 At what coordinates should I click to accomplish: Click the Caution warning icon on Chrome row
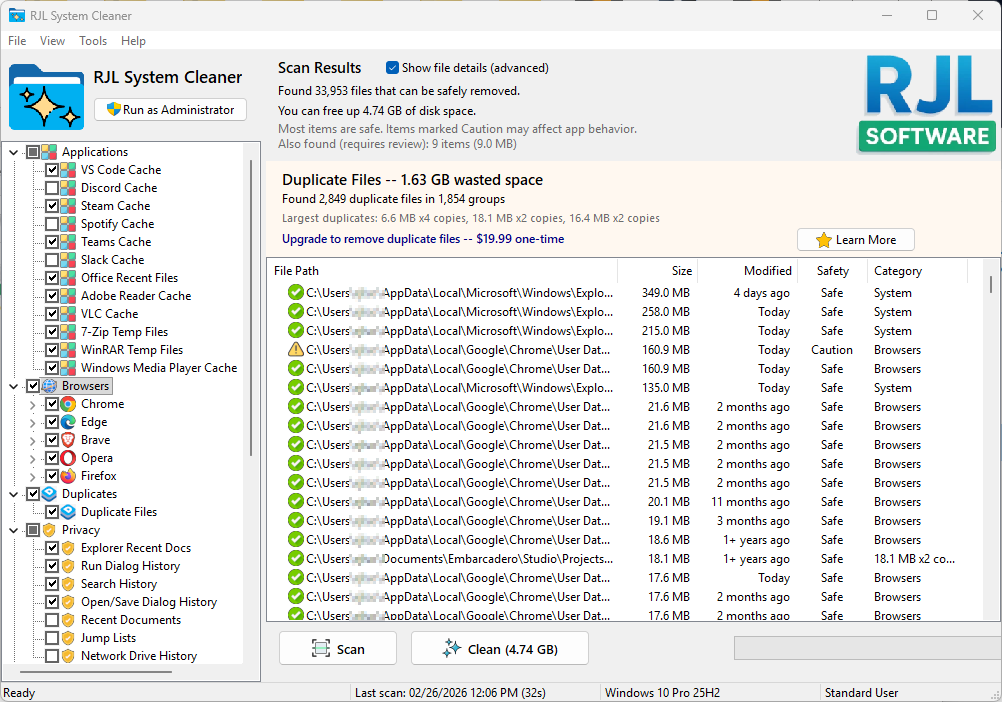coord(296,349)
